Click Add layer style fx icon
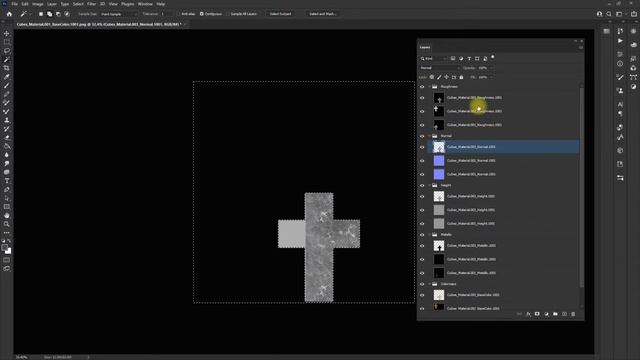Screen dimensions: 640x360 click(528, 314)
